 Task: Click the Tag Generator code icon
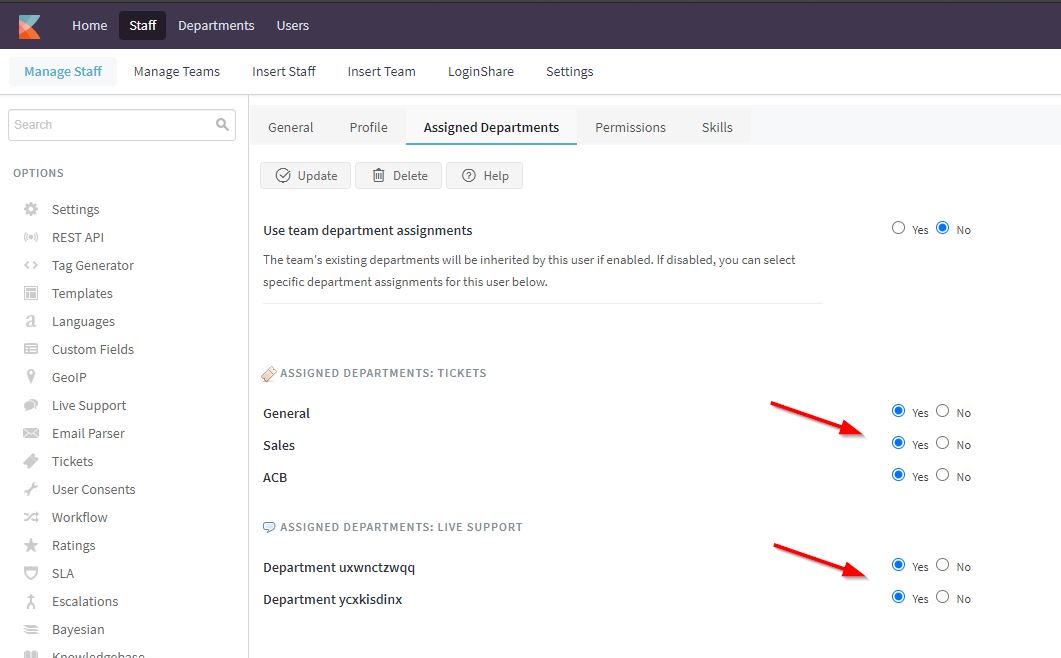pyautogui.click(x=31, y=266)
